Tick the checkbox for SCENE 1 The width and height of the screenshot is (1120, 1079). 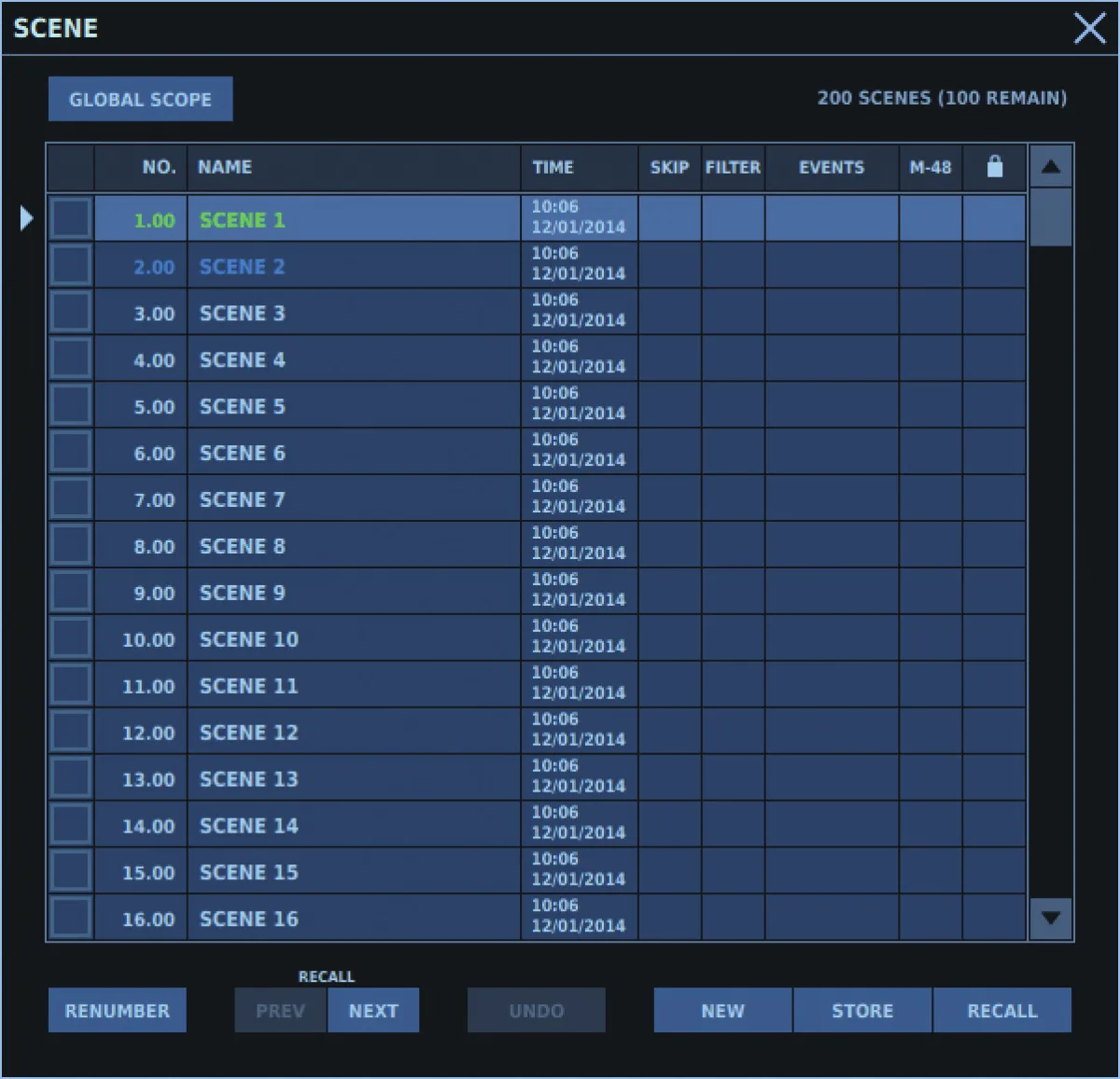(x=71, y=218)
